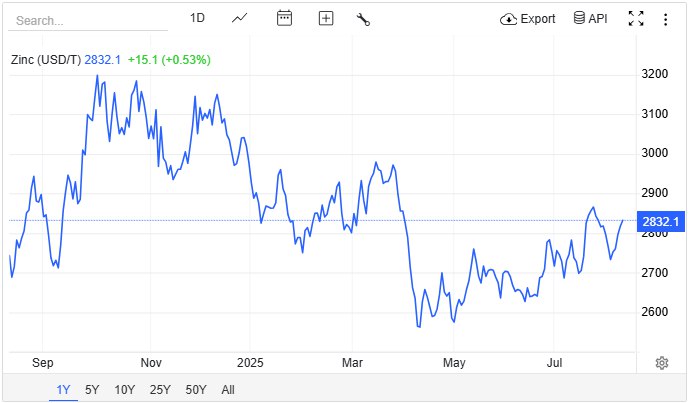Open the calendar date range picker
This screenshot has height=403, width=689.
tap(284, 18)
